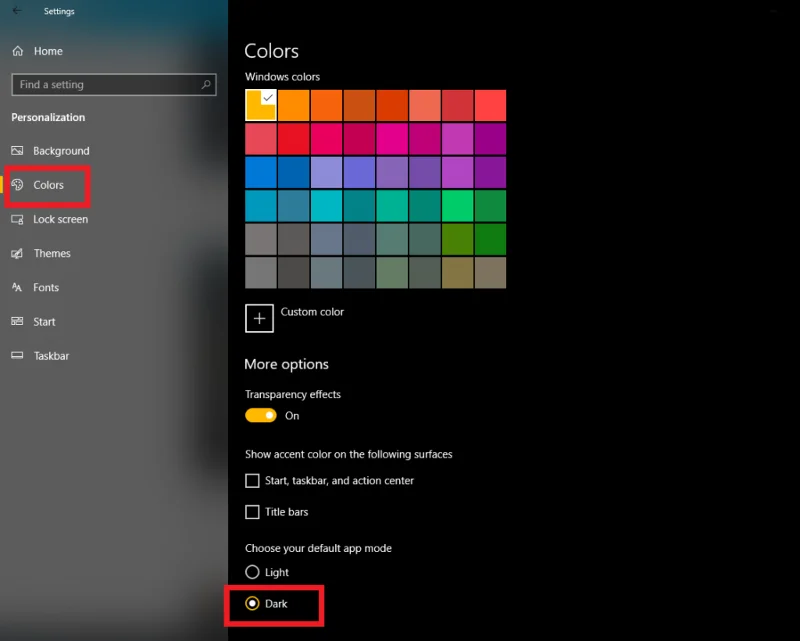Screen dimensions: 800x641
Task: Turn off Transparency effects toggle
Action: tap(260, 415)
